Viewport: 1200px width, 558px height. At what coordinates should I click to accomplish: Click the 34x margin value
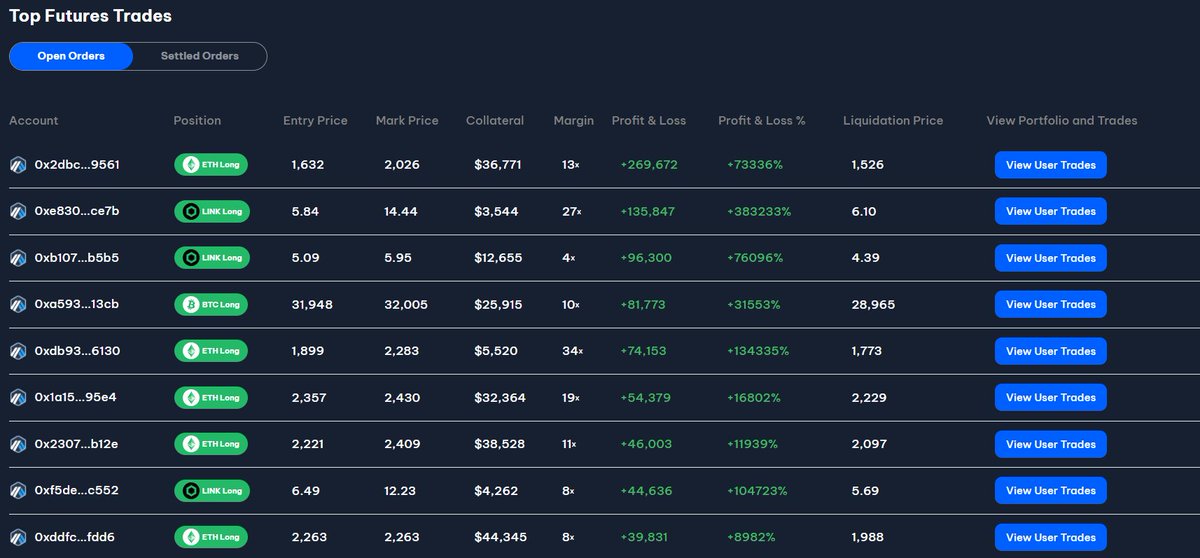572,351
